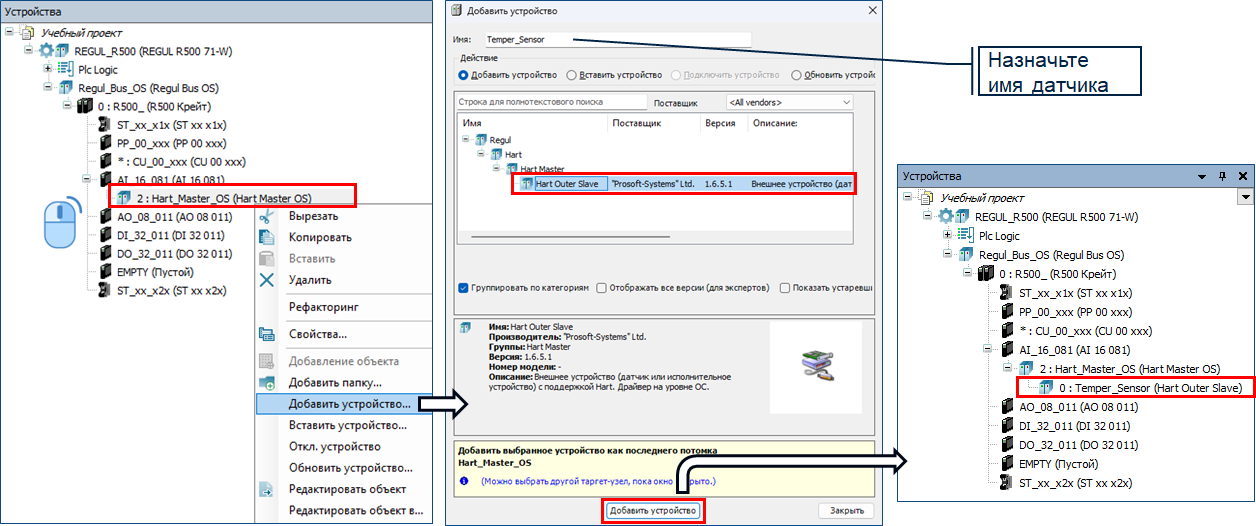Select the Вставить устройство radio button
The width and height of the screenshot is (1256, 526).
coord(571,75)
